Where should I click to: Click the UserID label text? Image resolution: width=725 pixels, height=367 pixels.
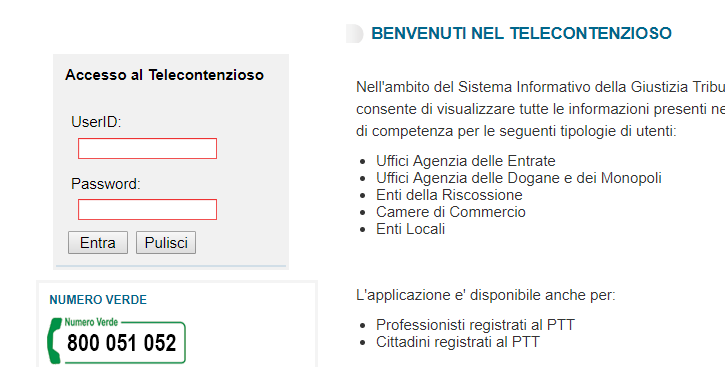[96, 122]
